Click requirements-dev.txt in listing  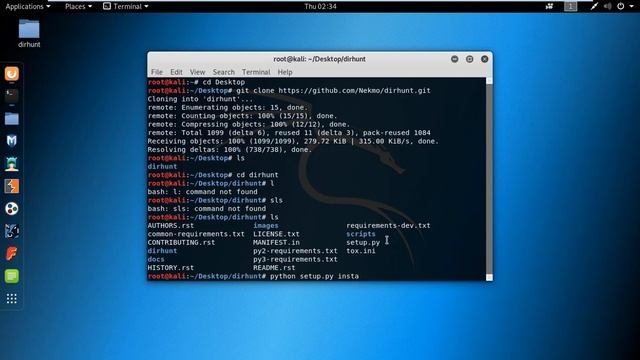click(388, 225)
